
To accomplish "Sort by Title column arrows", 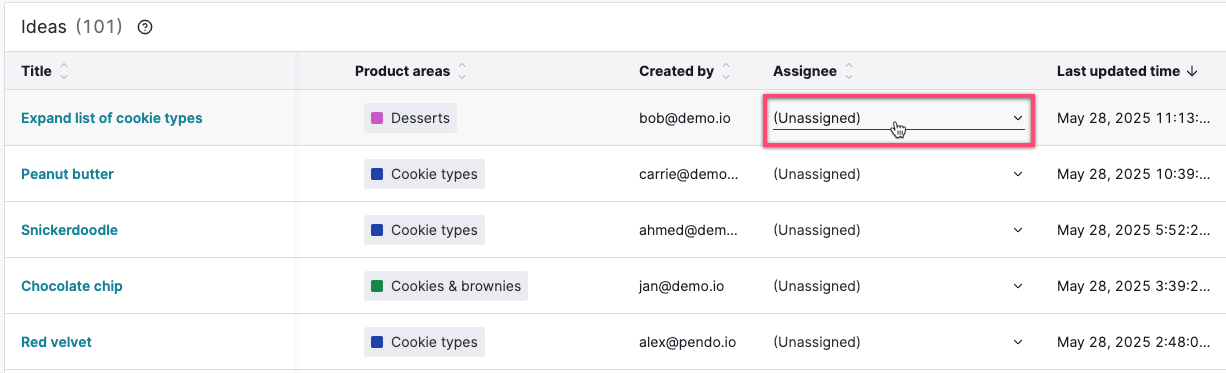I will [64, 71].
